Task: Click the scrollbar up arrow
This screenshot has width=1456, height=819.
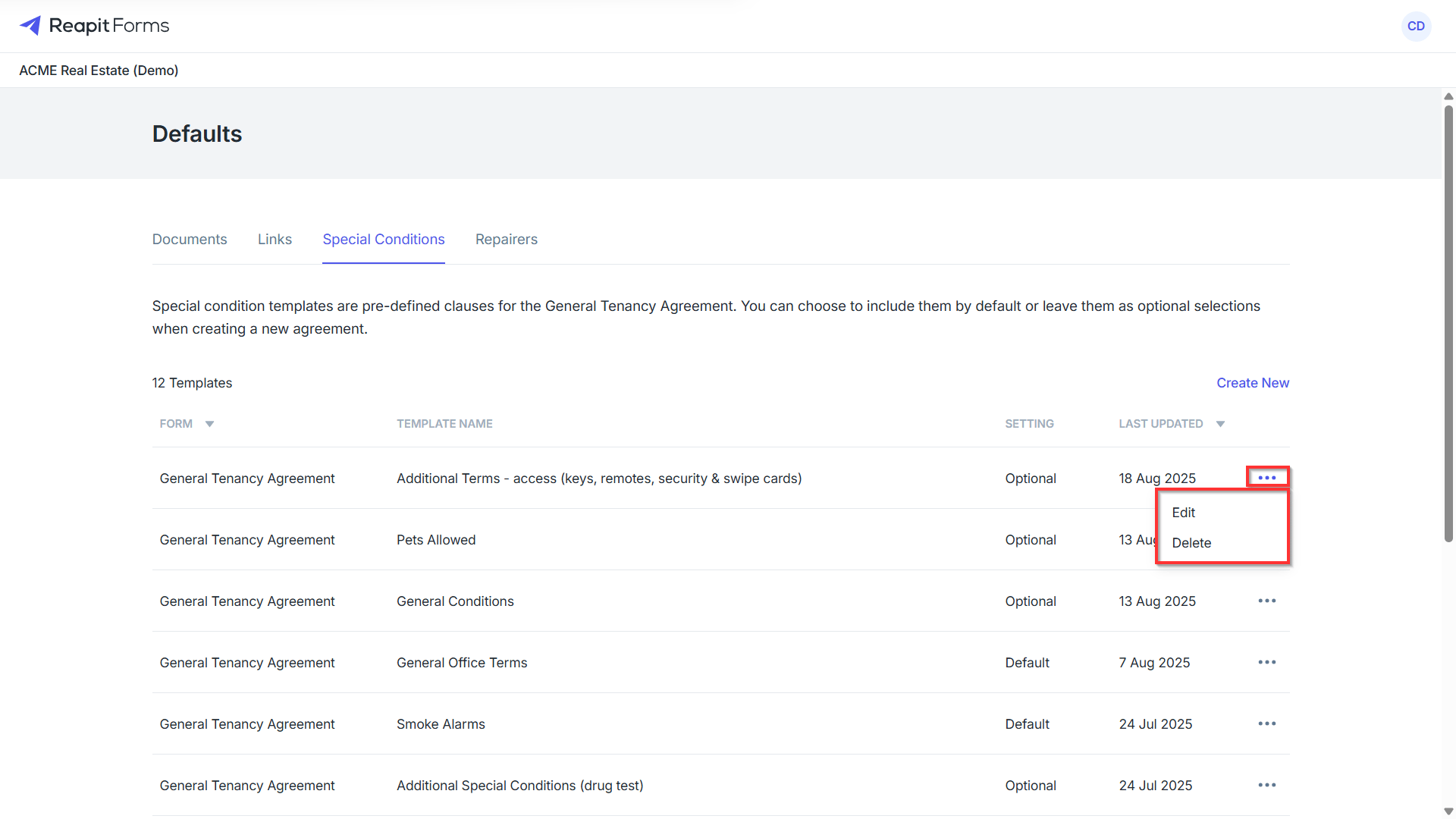Action: (x=1448, y=96)
